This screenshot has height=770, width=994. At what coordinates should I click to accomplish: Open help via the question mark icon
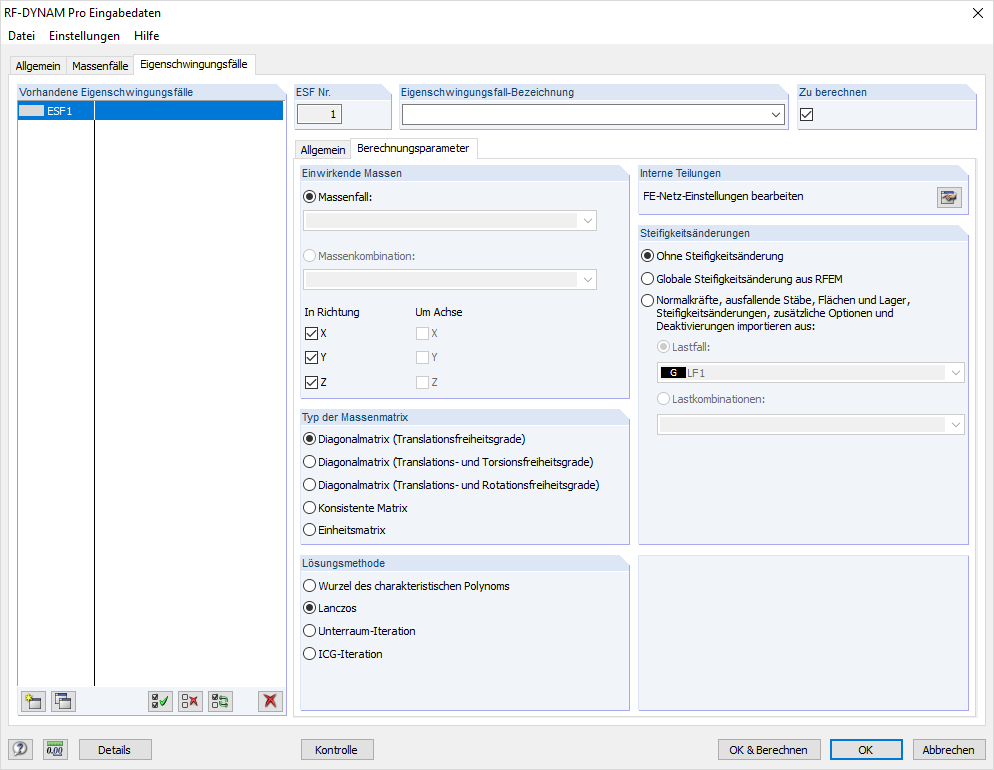20,748
